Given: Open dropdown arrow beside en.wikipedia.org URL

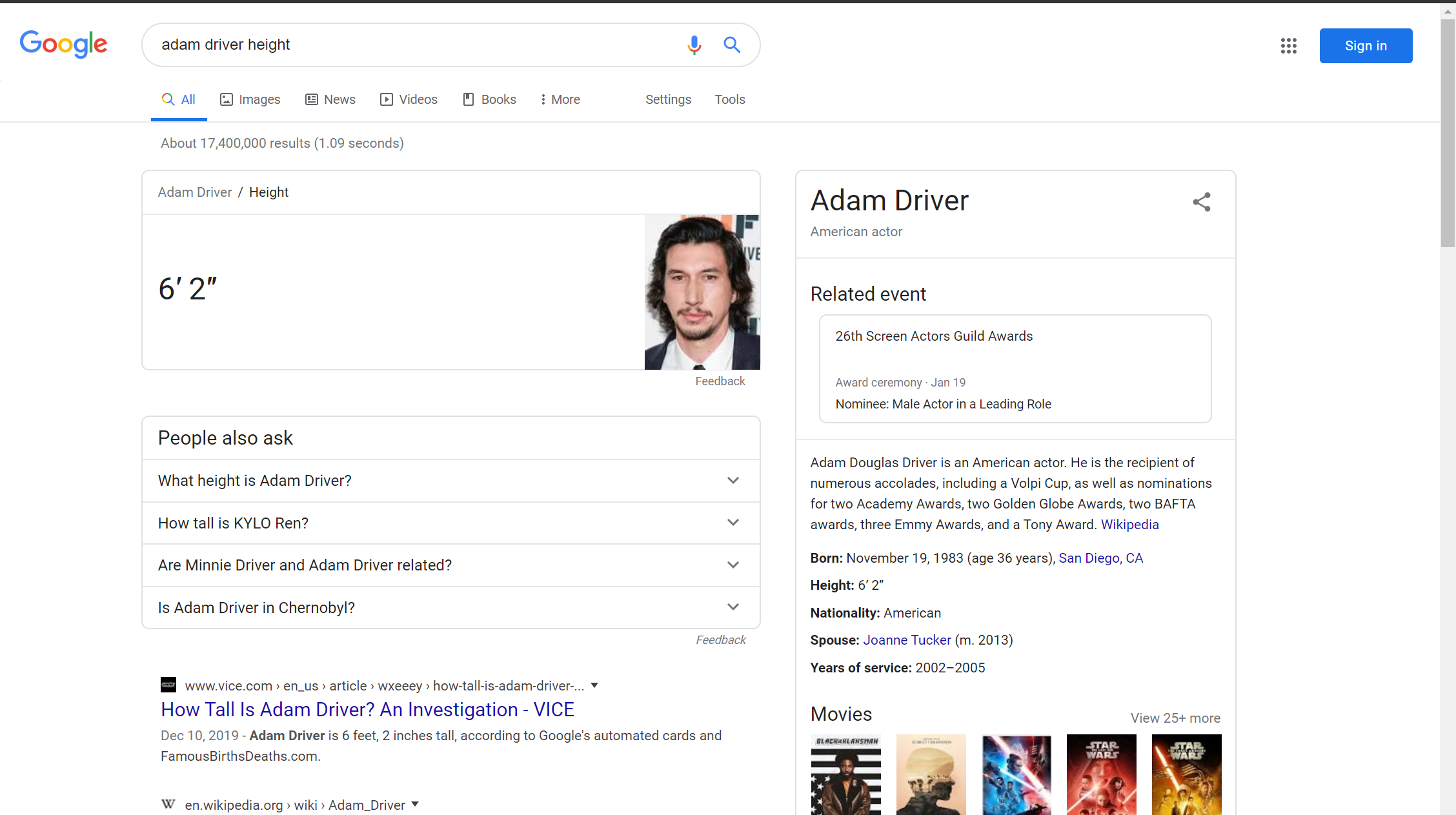Looking at the screenshot, I should coord(415,804).
